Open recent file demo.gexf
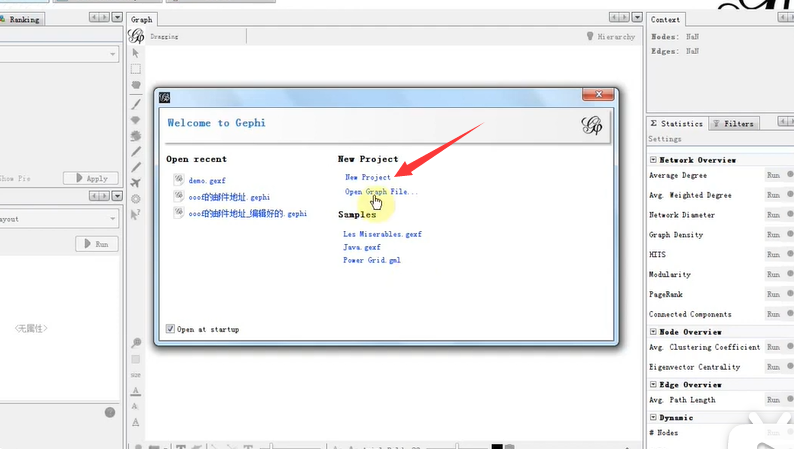The width and height of the screenshot is (794, 449). 207,180
